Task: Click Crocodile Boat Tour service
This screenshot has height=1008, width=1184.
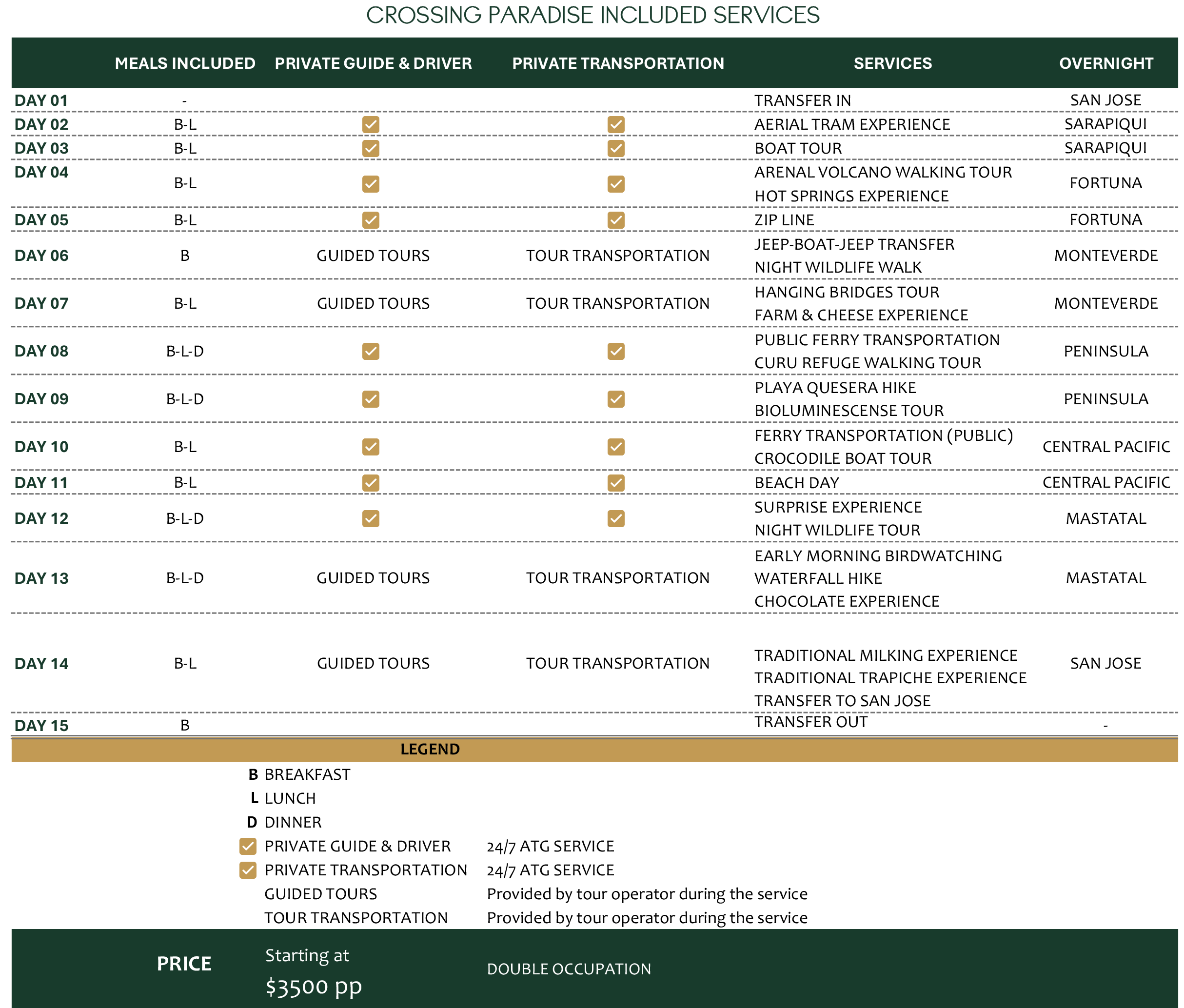Action: [x=843, y=458]
